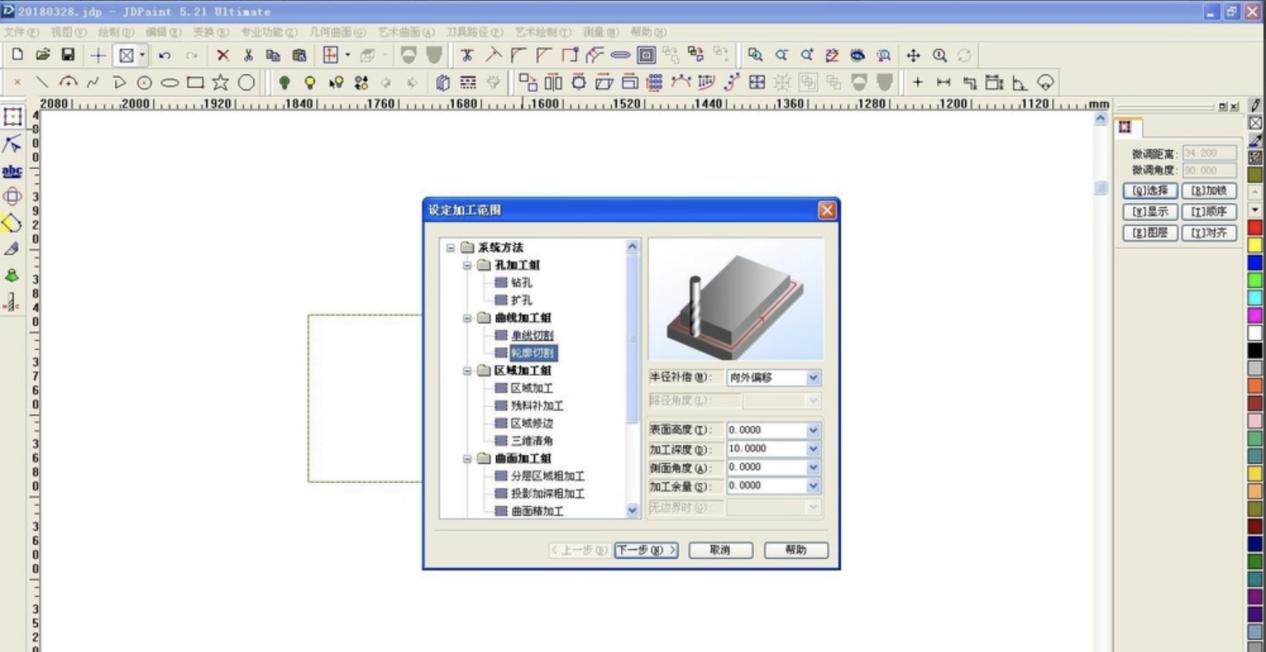Click the trim scissors icon in toolbar
The image size is (1266, 652).
(x=467, y=56)
